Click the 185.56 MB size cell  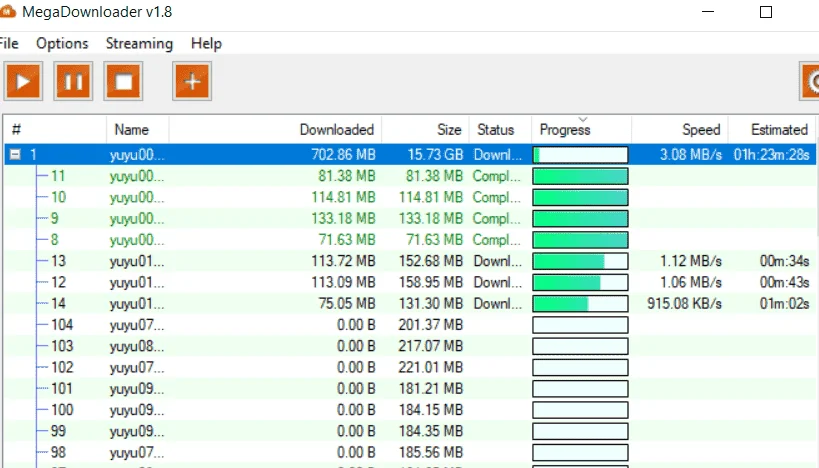click(x=431, y=452)
